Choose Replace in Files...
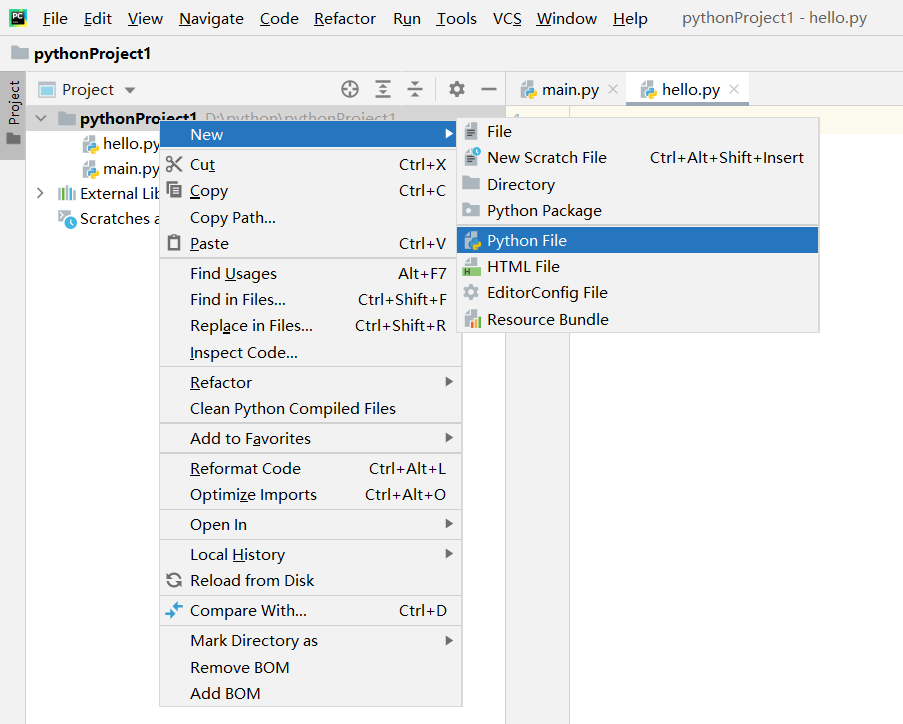This screenshot has height=724, width=903. click(310, 325)
